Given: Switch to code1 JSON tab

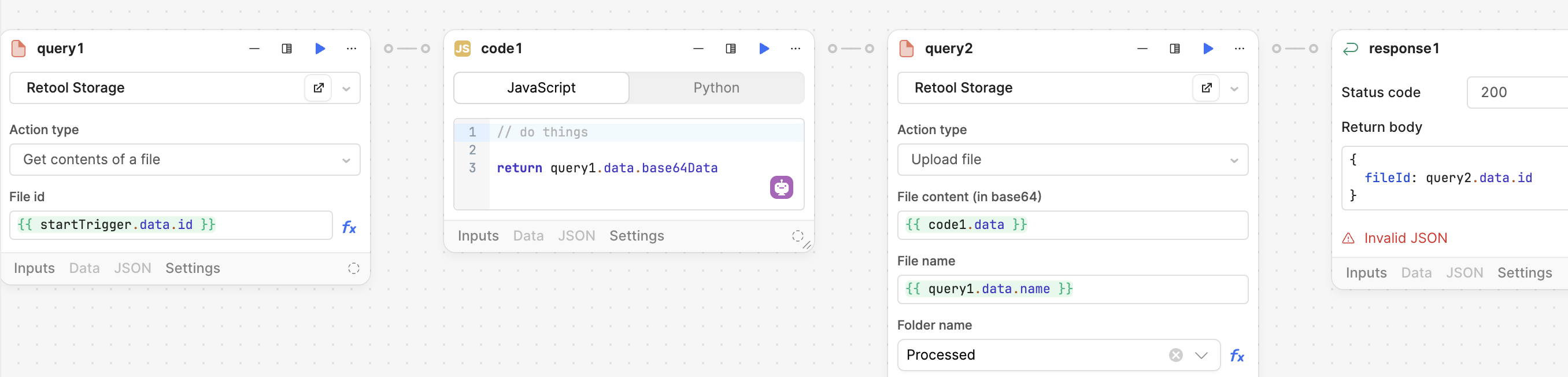Looking at the screenshot, I should click(x=576, y=236).
